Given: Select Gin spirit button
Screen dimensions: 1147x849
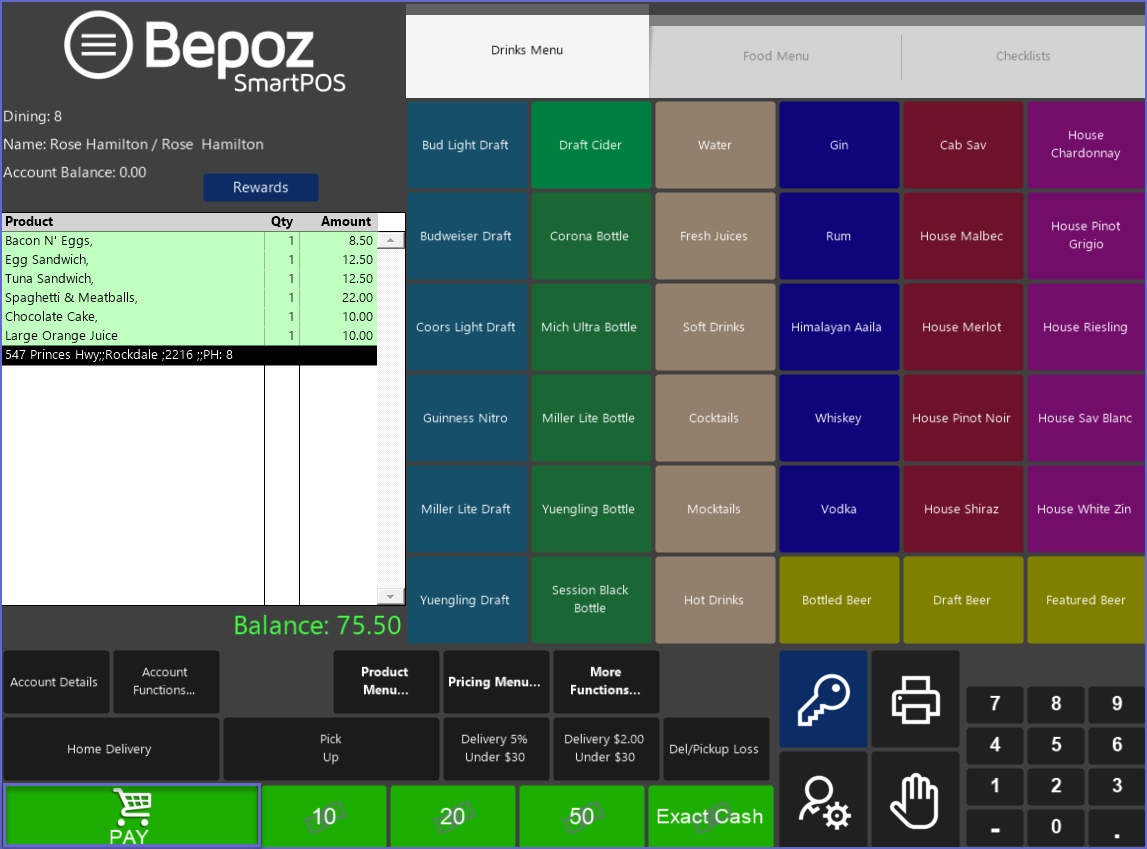Looking at the screenshot, I should click(839, 145).
